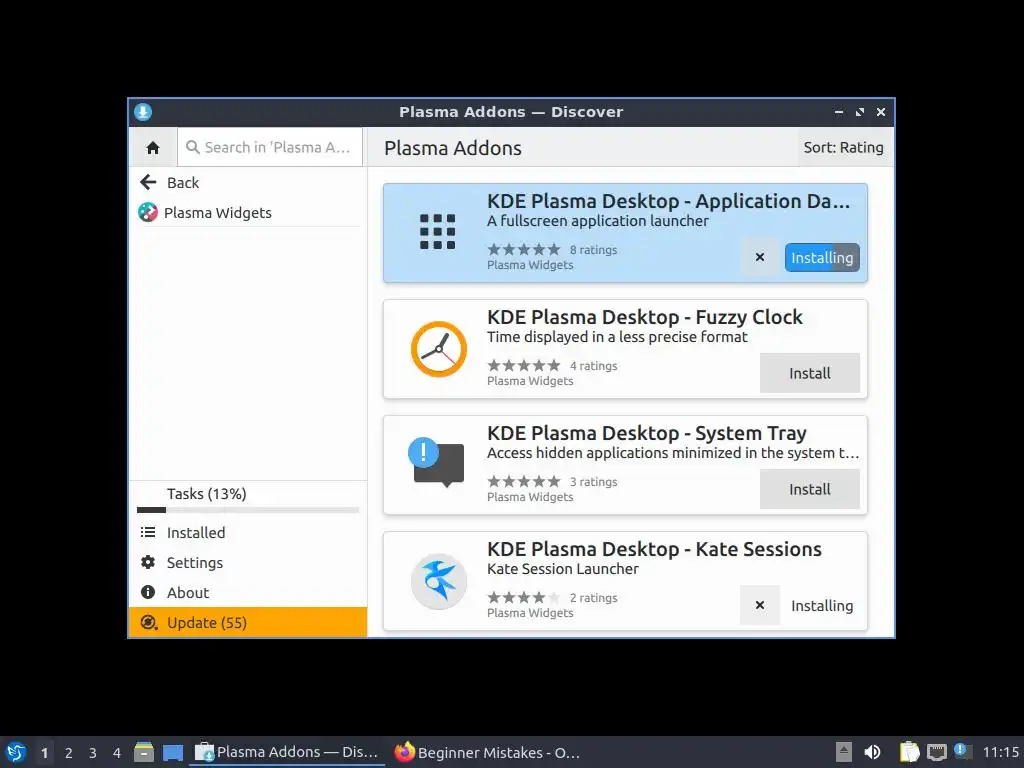Click network monitor tray icon

click(936, 752)
